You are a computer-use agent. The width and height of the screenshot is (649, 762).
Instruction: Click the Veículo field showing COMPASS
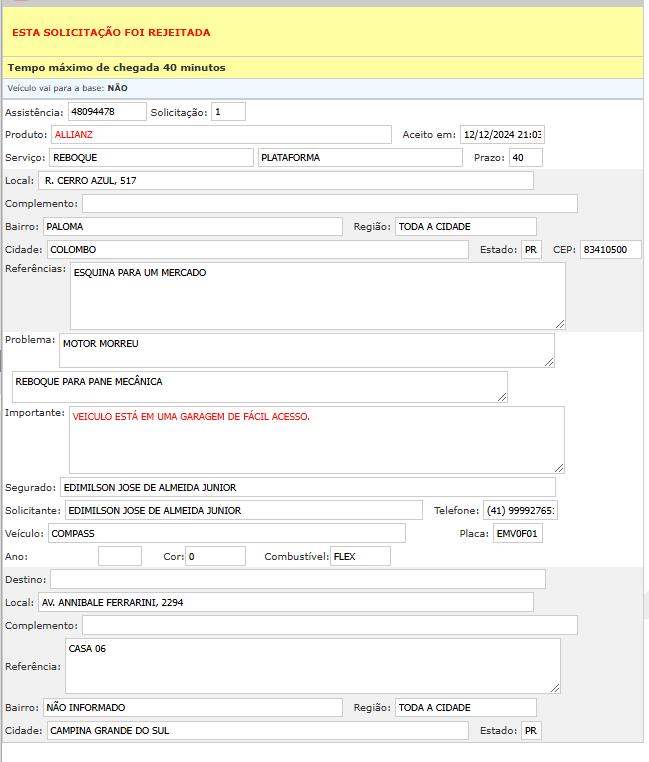click(227, 534)
